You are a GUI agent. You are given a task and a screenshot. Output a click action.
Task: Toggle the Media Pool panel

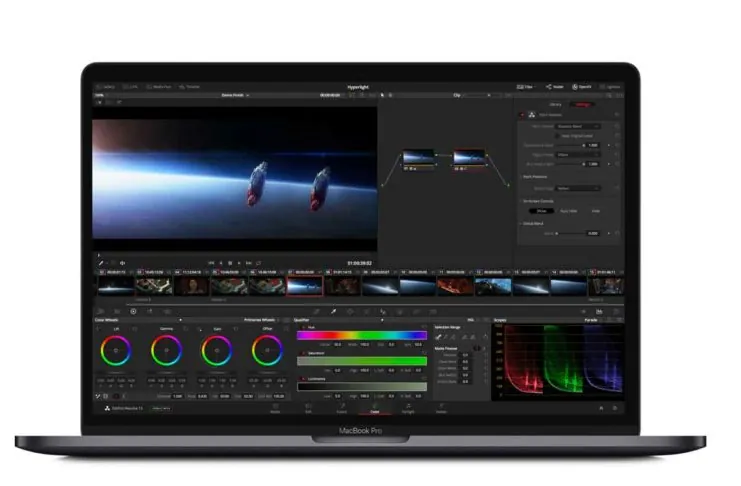[x=159, y=87]
